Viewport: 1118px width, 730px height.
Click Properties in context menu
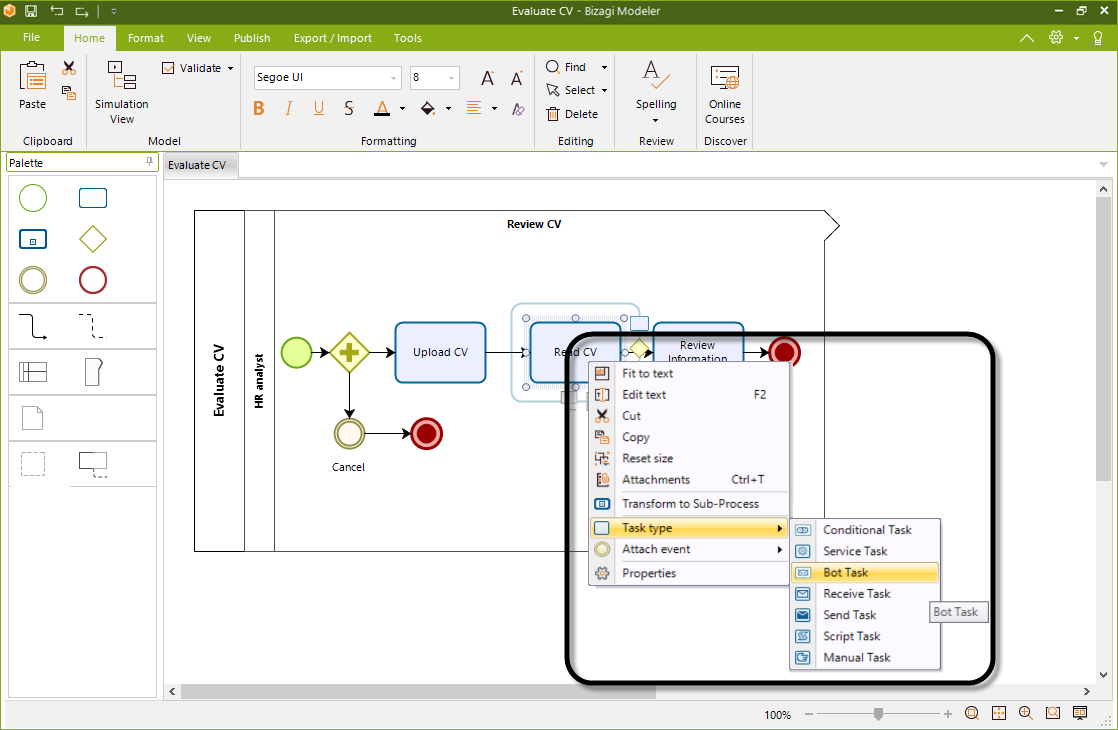[x=689, y=573]
